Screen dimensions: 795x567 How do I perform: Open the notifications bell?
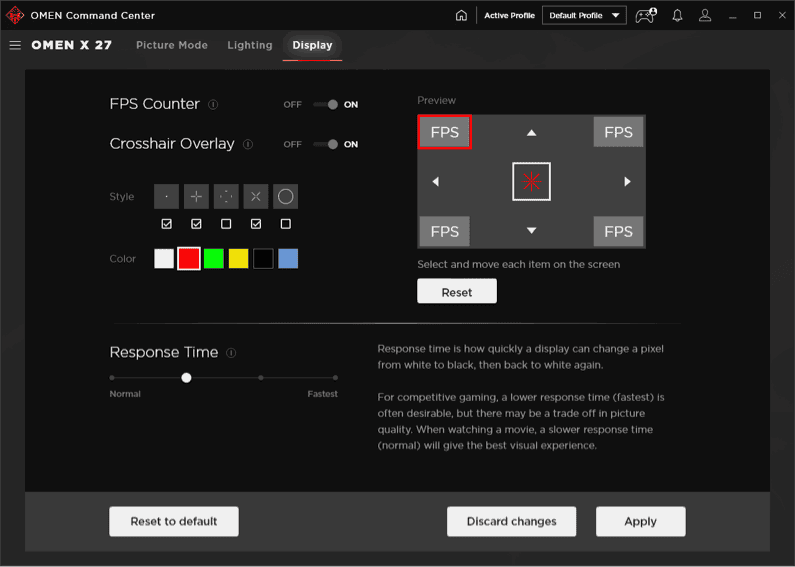677,15
